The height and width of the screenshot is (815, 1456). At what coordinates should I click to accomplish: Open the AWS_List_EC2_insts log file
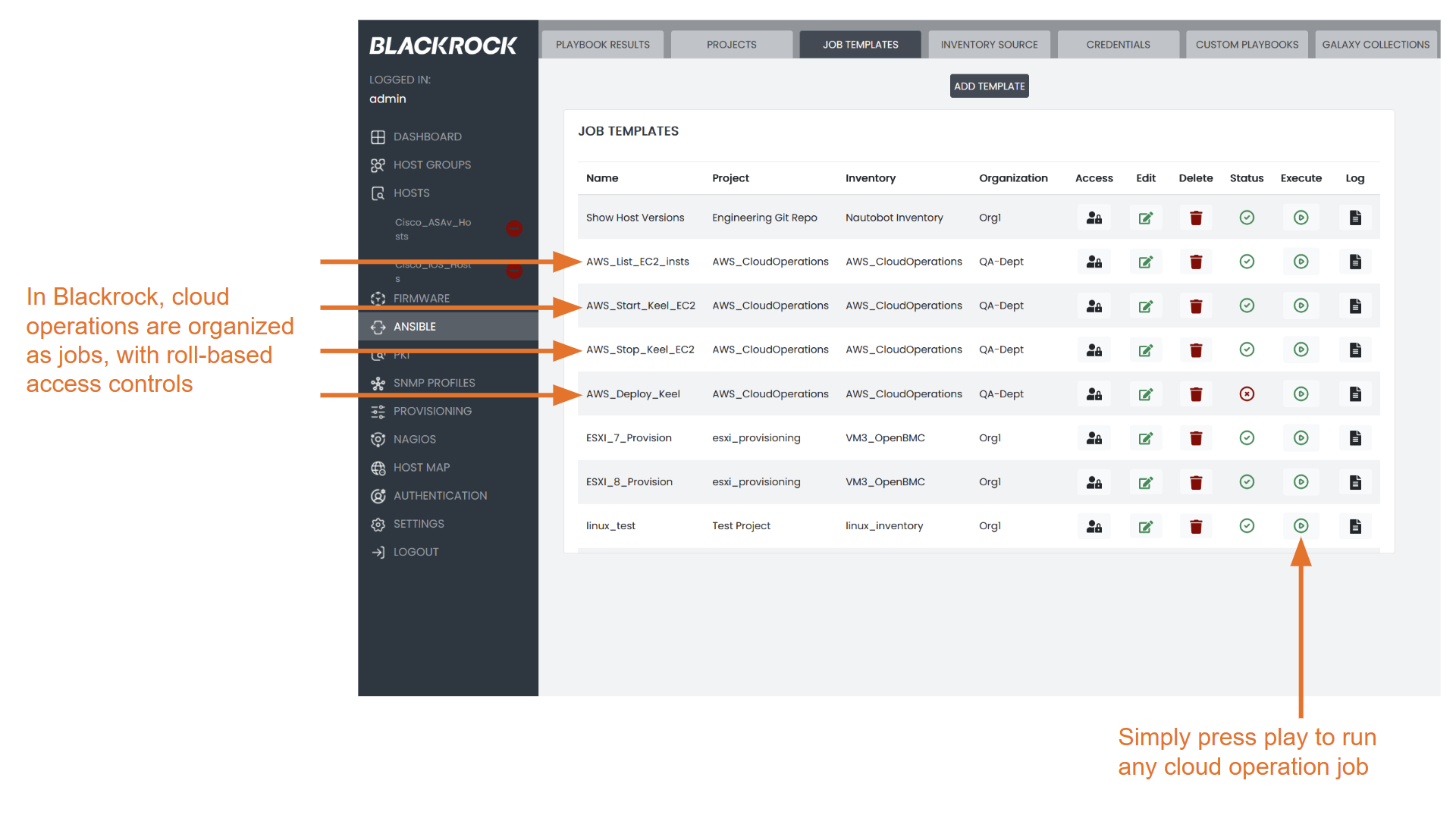tap(1355, 262)
